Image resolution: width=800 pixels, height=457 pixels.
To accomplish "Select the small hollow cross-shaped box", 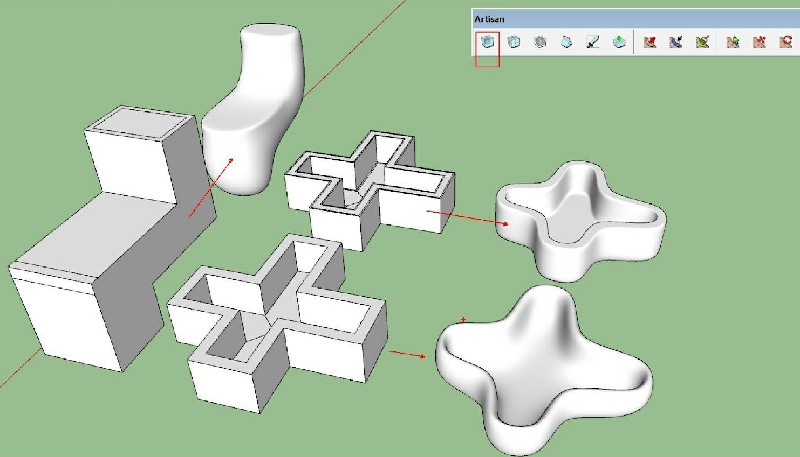I will pos(370,190).
